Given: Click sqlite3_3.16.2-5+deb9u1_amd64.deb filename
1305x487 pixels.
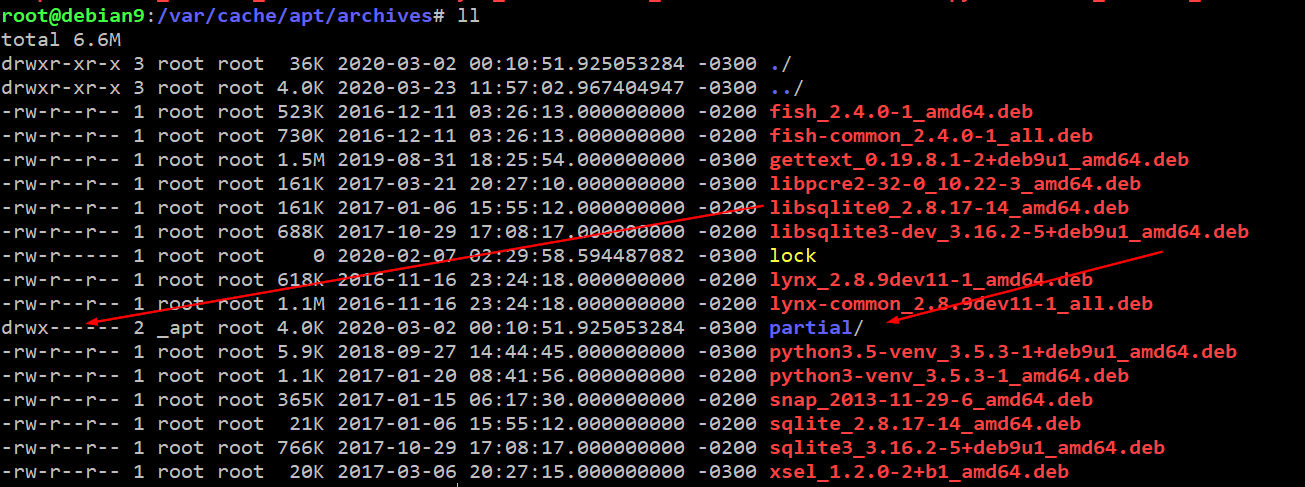Looking at the screenshot, I should [x=967, y=448].
